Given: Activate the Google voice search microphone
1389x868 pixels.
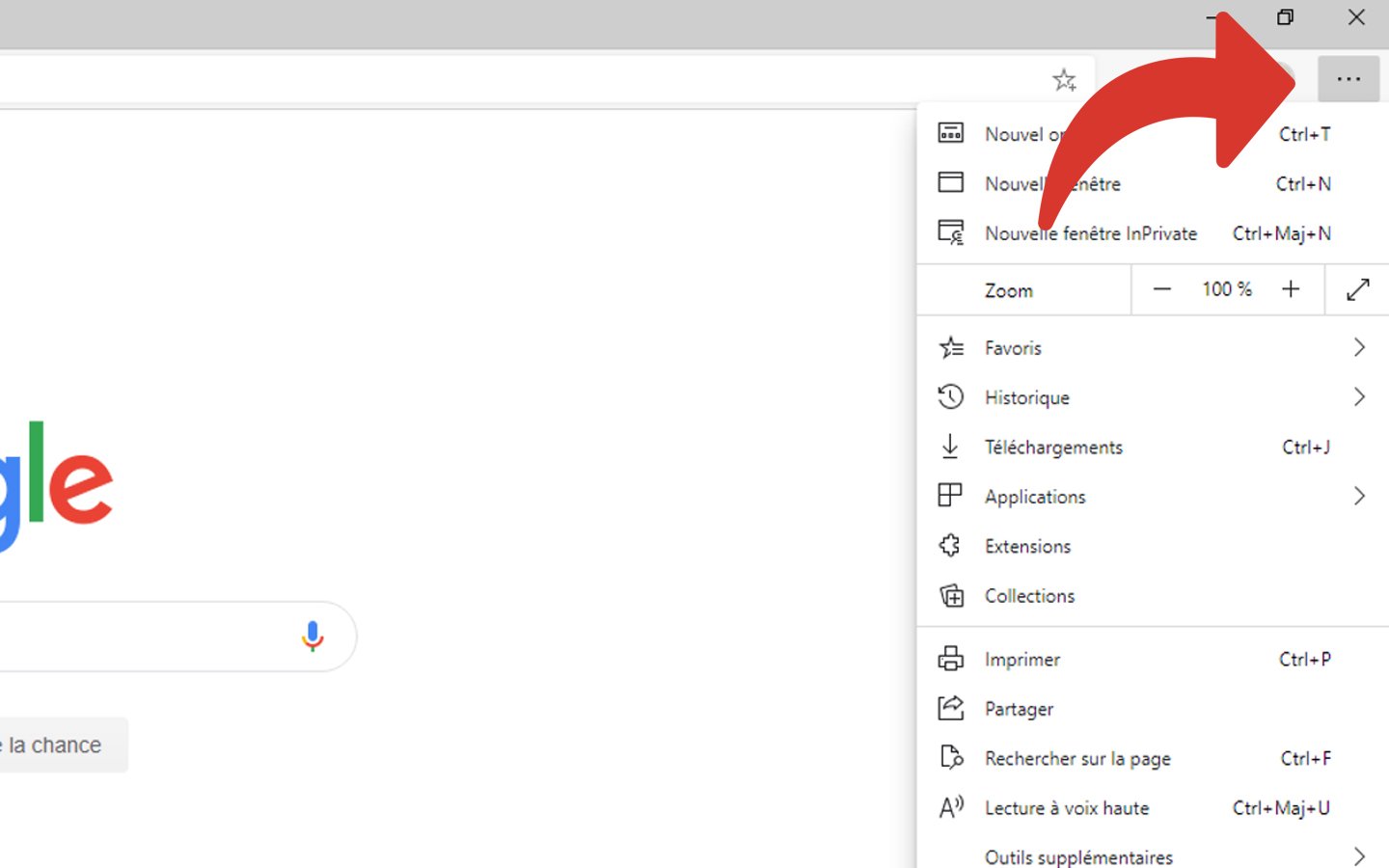Looking at the screenshot, I should [312, 637].
